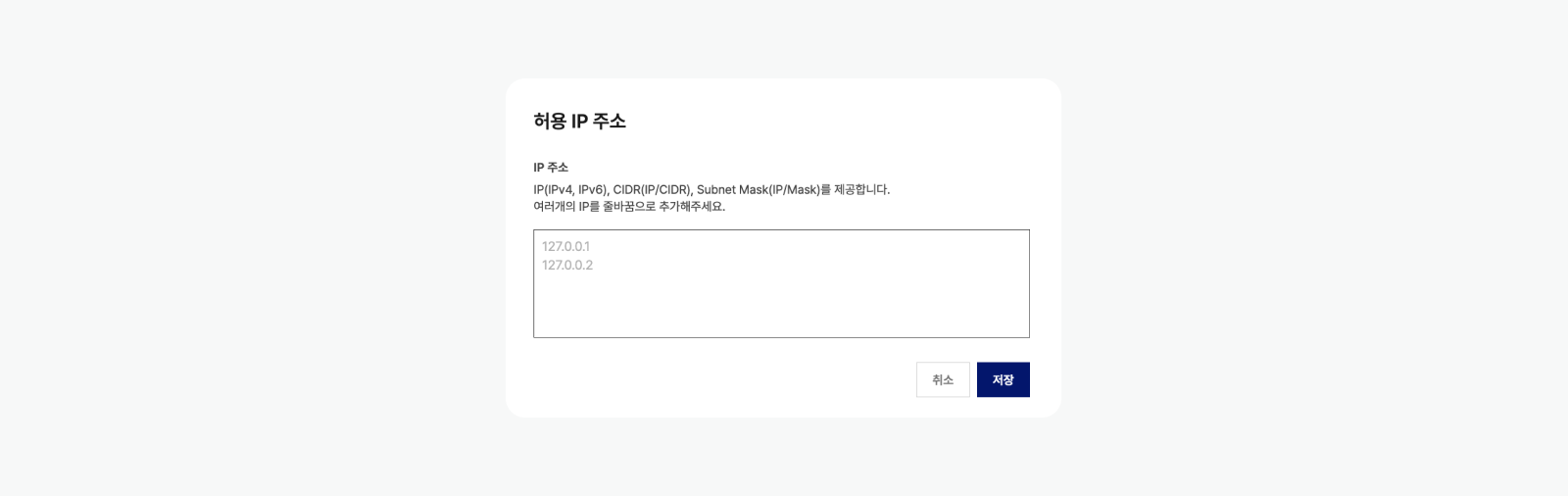Screen dimensions: 1568x496
Task: Click the 127.0.0.2 placeholder line
Action: (567, 266)
